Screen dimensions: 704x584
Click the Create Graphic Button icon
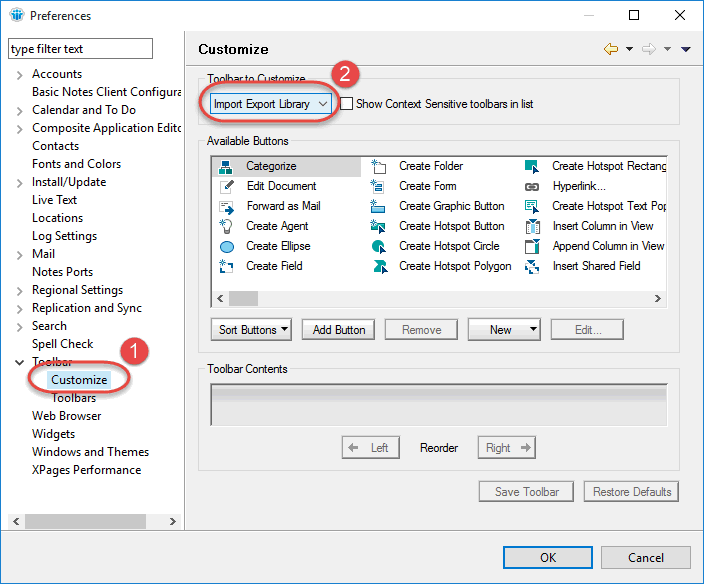coord(378,206)
